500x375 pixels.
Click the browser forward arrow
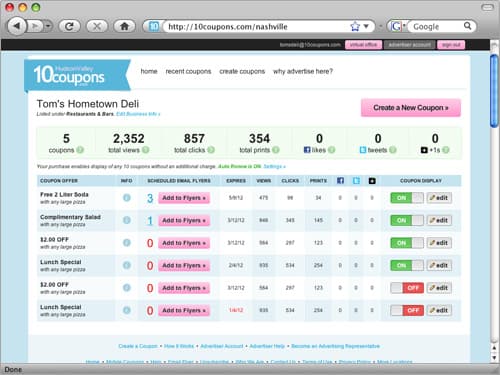point(35,26)
